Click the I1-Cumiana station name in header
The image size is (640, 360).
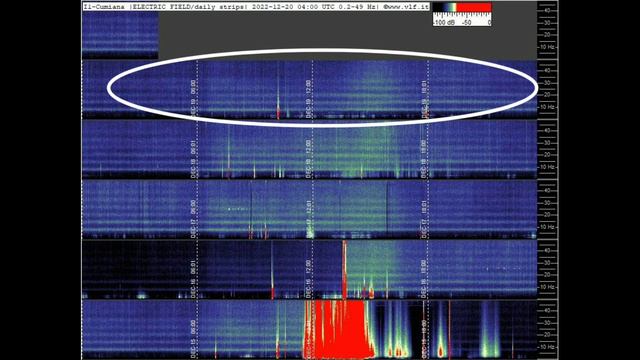[104, 7]
